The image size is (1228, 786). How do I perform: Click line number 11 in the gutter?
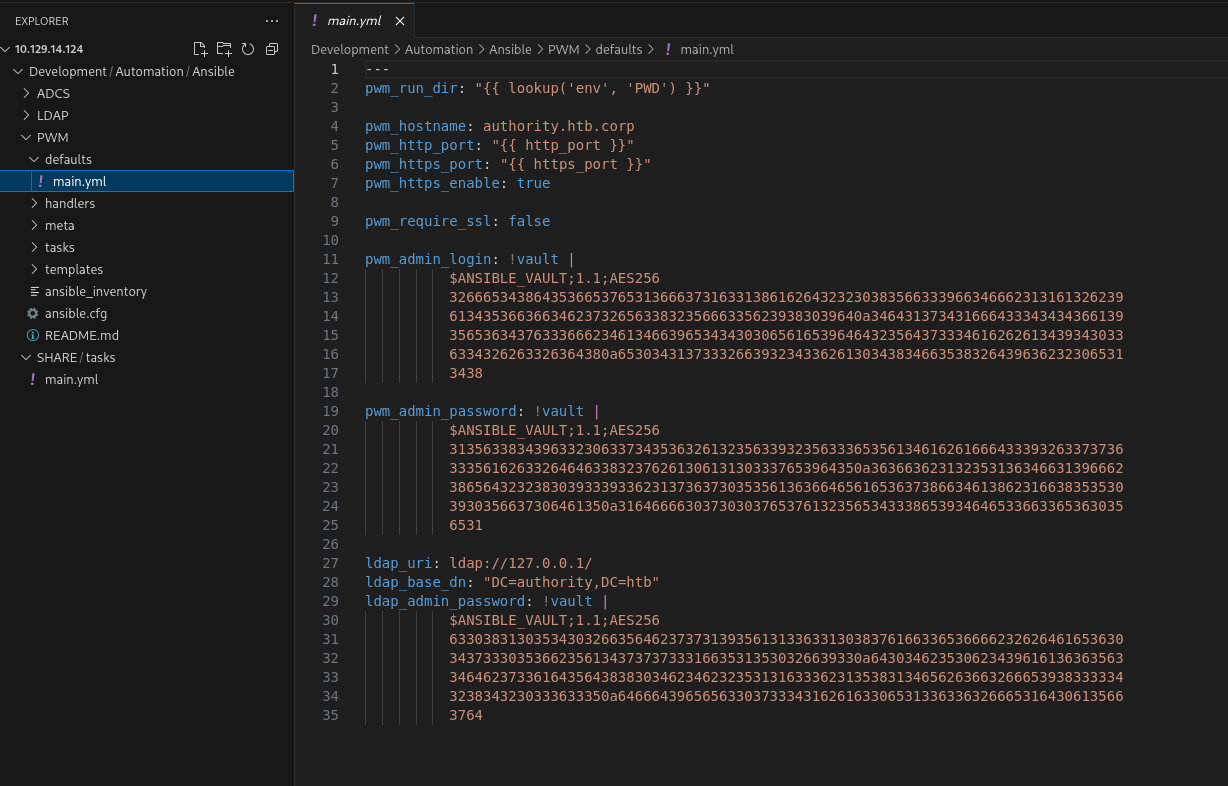(x=331, y=259)
